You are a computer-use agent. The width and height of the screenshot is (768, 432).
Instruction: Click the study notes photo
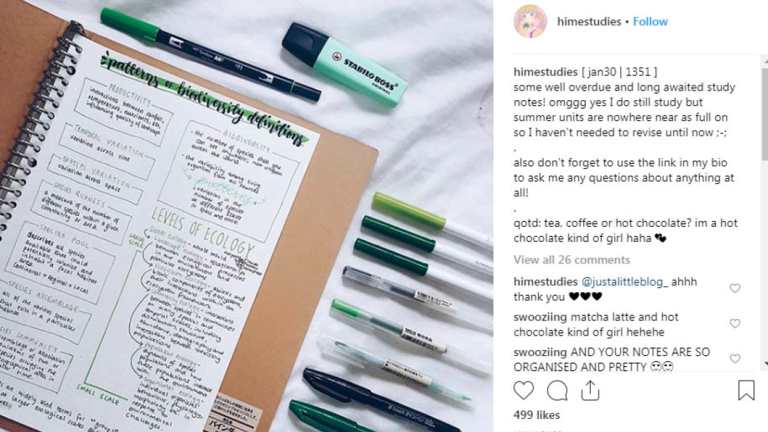pos(246,216)
